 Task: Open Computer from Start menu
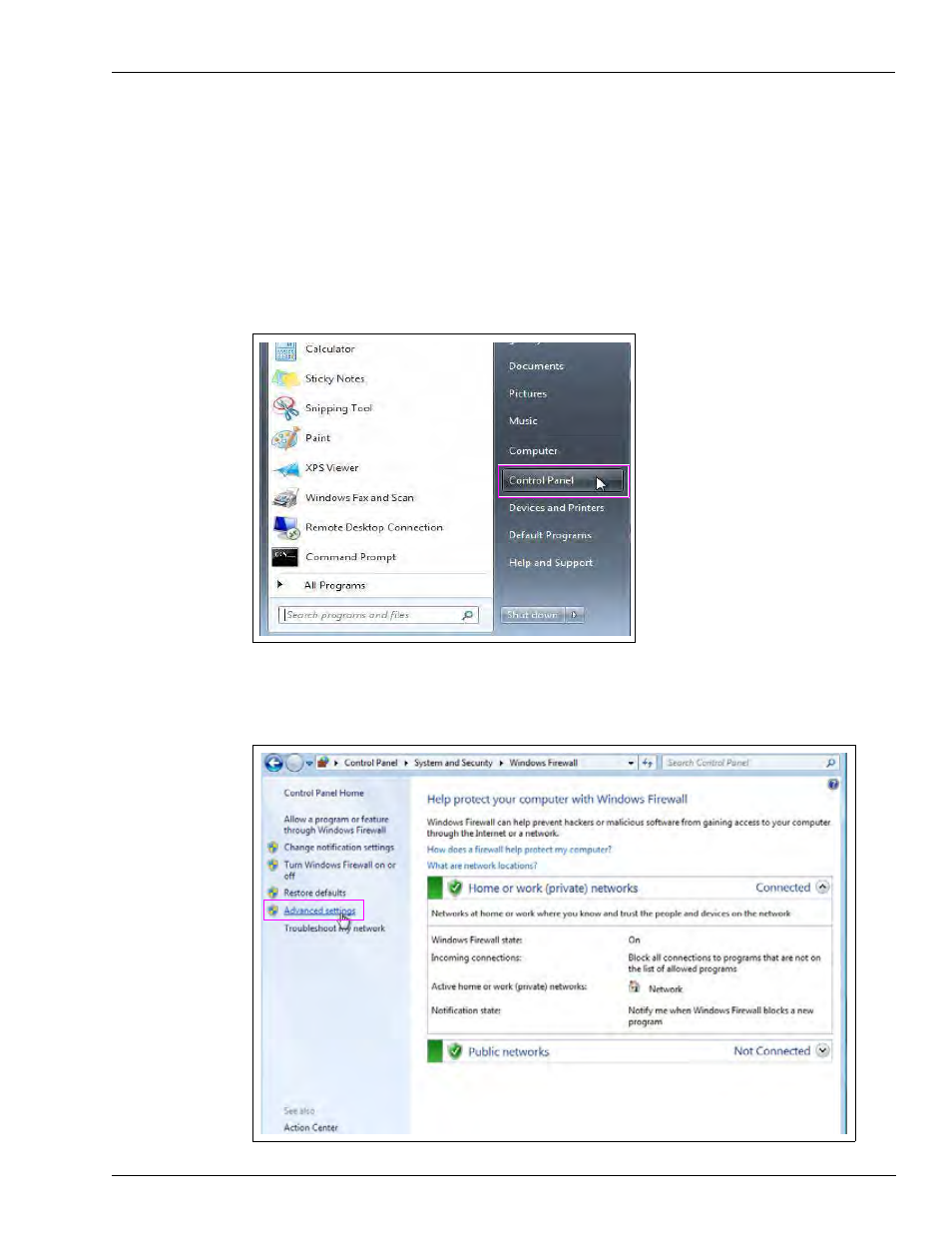533,451
